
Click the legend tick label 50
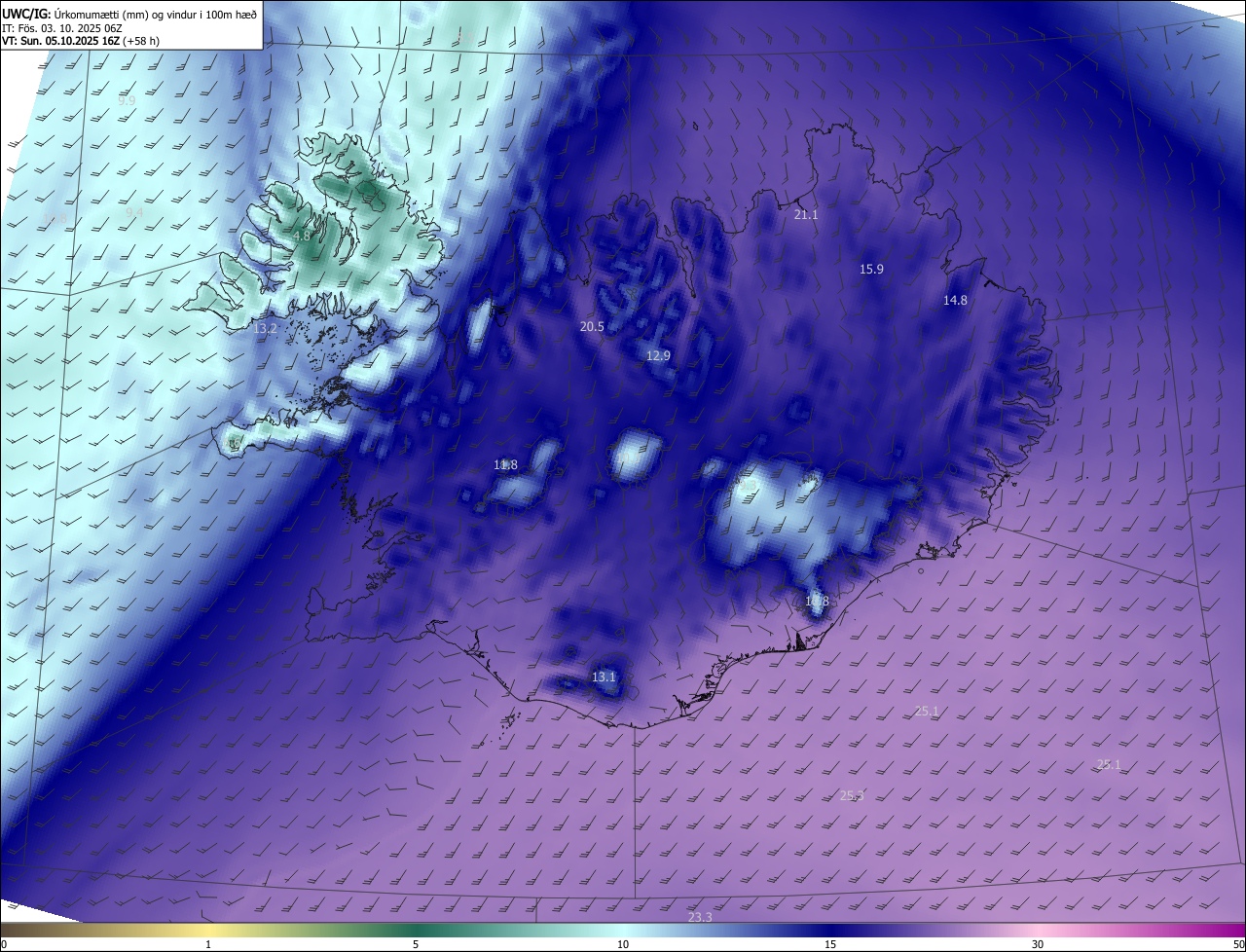coord(1238,944)
